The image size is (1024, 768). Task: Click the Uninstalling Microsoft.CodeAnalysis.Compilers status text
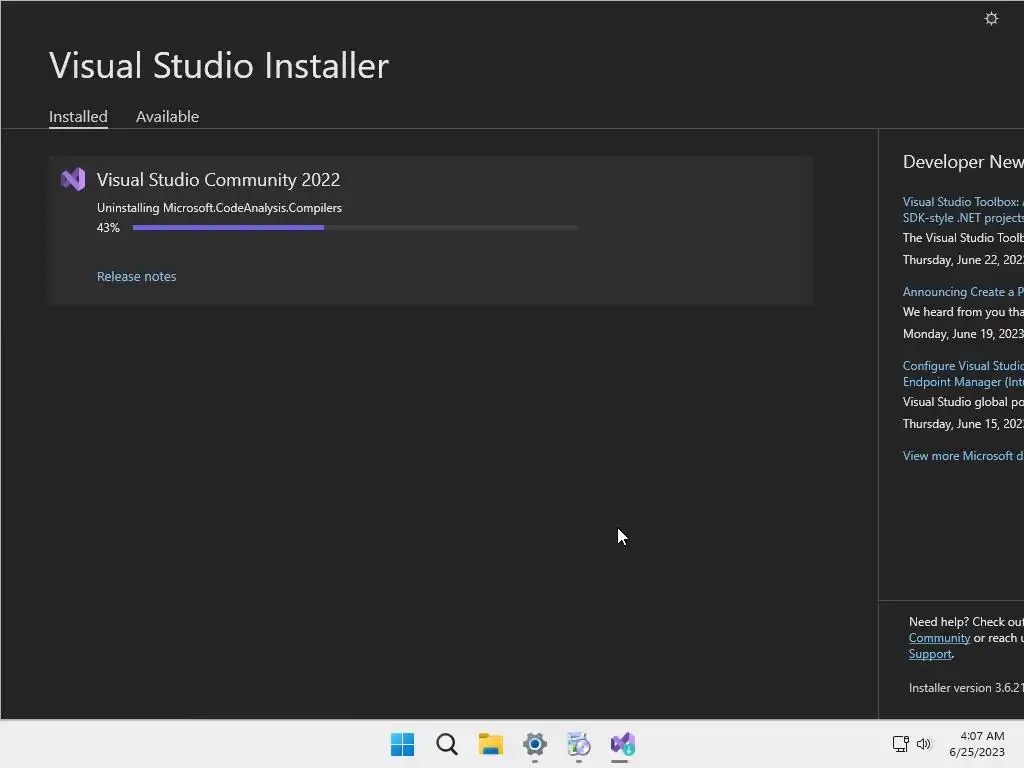219,208
